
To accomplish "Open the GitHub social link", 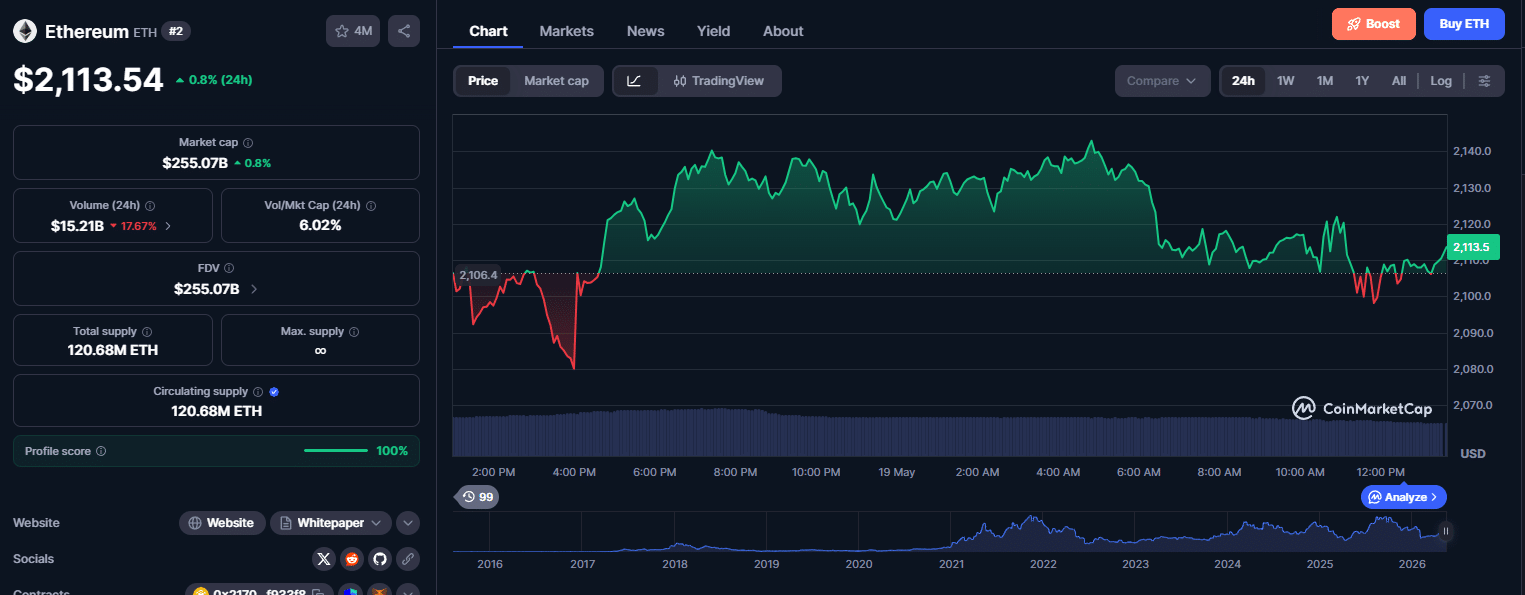I will (379, 559).
